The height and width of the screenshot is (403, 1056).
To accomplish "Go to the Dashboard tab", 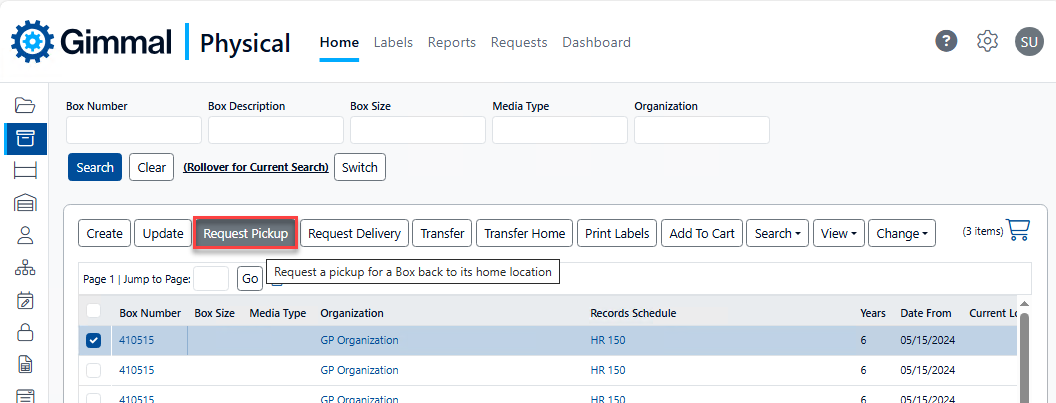I will click(x=596, y=42).
